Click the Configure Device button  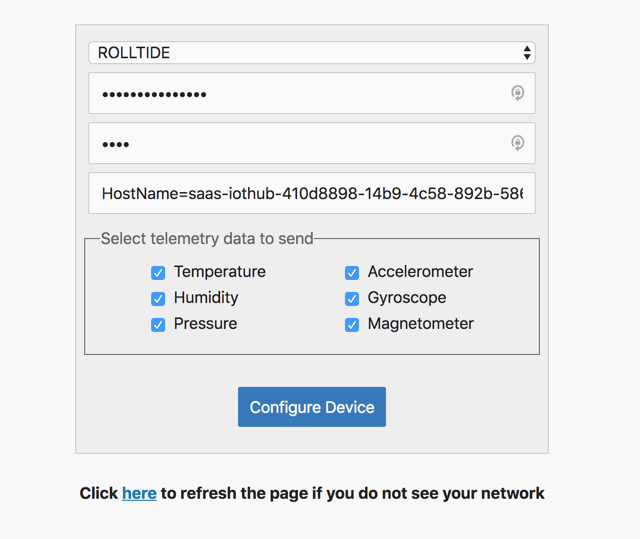pos(312,407)
